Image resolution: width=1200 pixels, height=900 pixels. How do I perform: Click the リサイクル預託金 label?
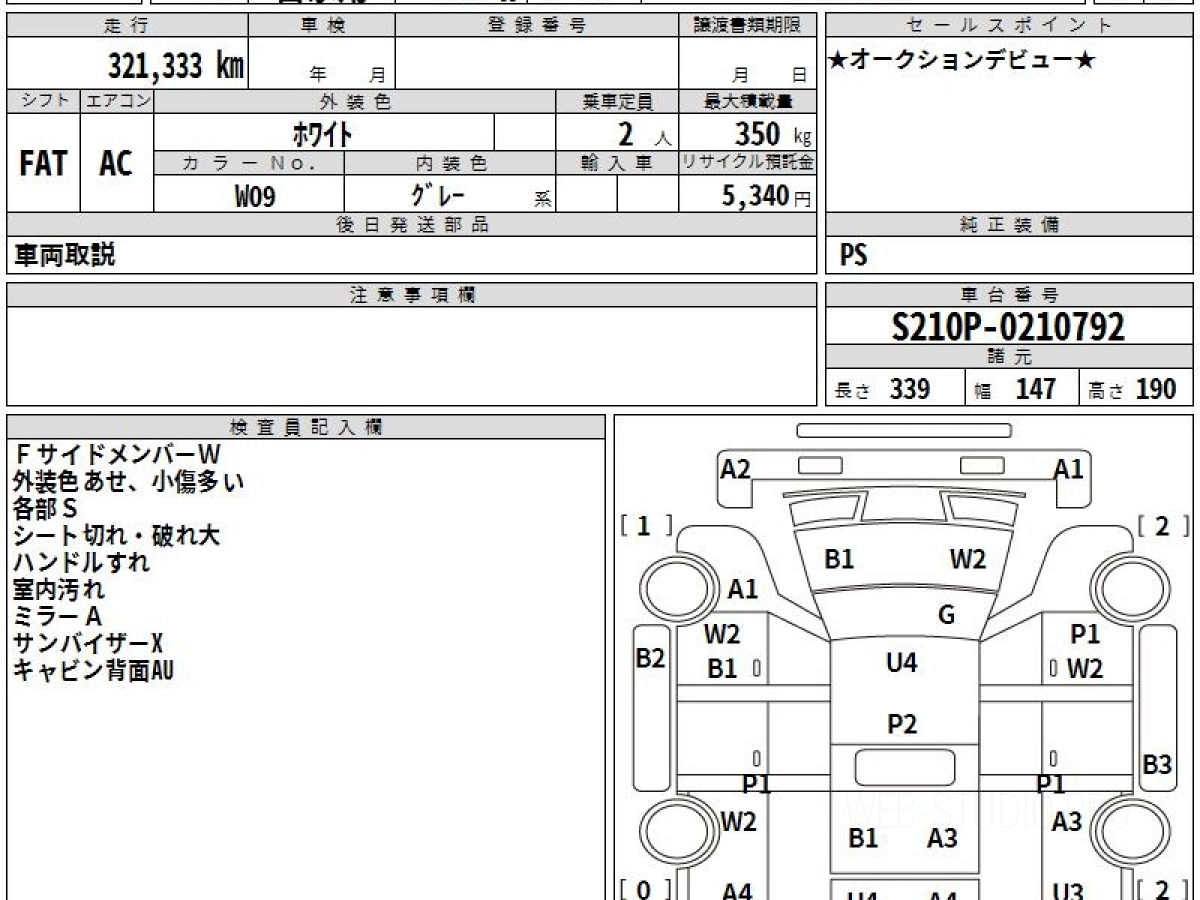pyautogui.click(x=747, y=163)
